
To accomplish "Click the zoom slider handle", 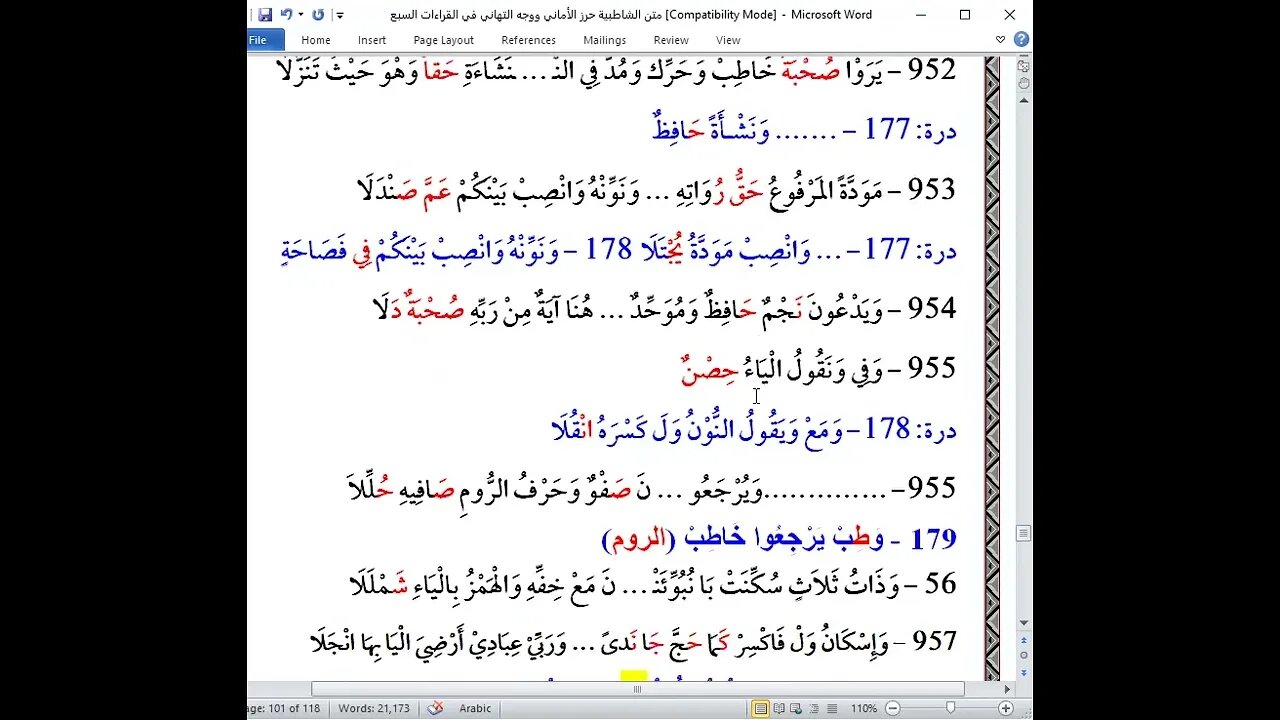I will click(x=951, y=708).
